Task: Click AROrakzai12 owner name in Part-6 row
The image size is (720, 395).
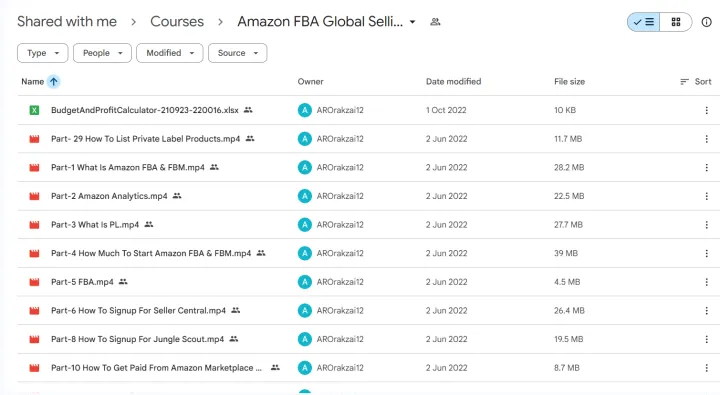Action: 340,310
